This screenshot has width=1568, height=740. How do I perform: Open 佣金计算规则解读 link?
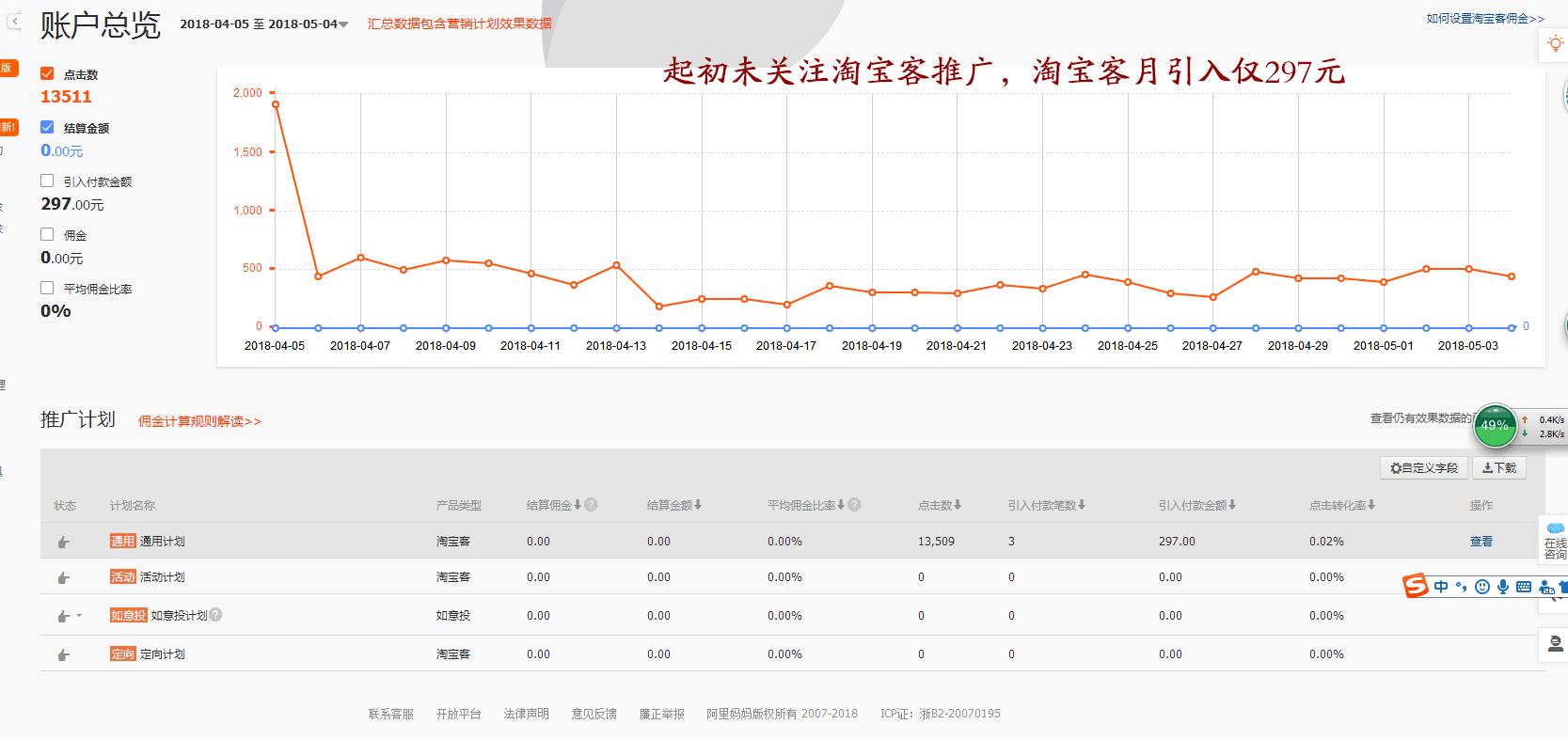[x=199, y=421]
